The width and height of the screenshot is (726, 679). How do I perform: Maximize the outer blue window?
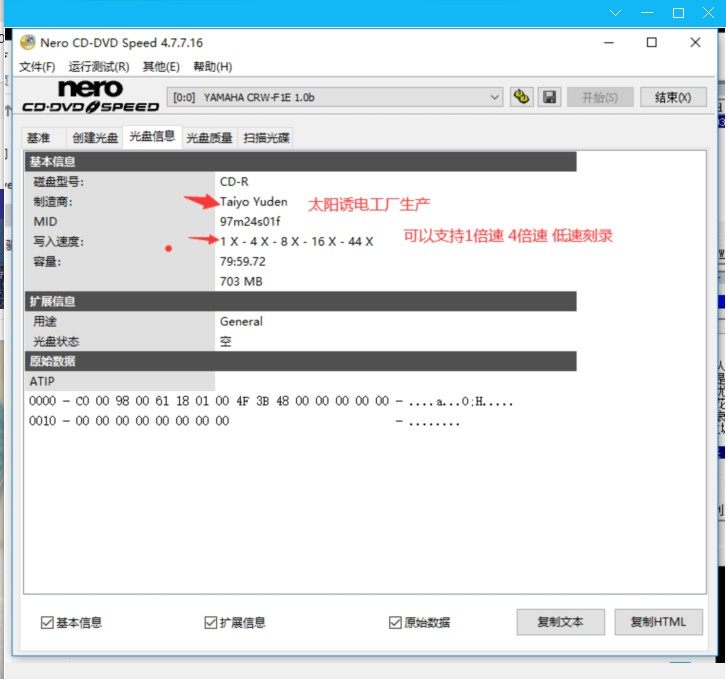678,13
